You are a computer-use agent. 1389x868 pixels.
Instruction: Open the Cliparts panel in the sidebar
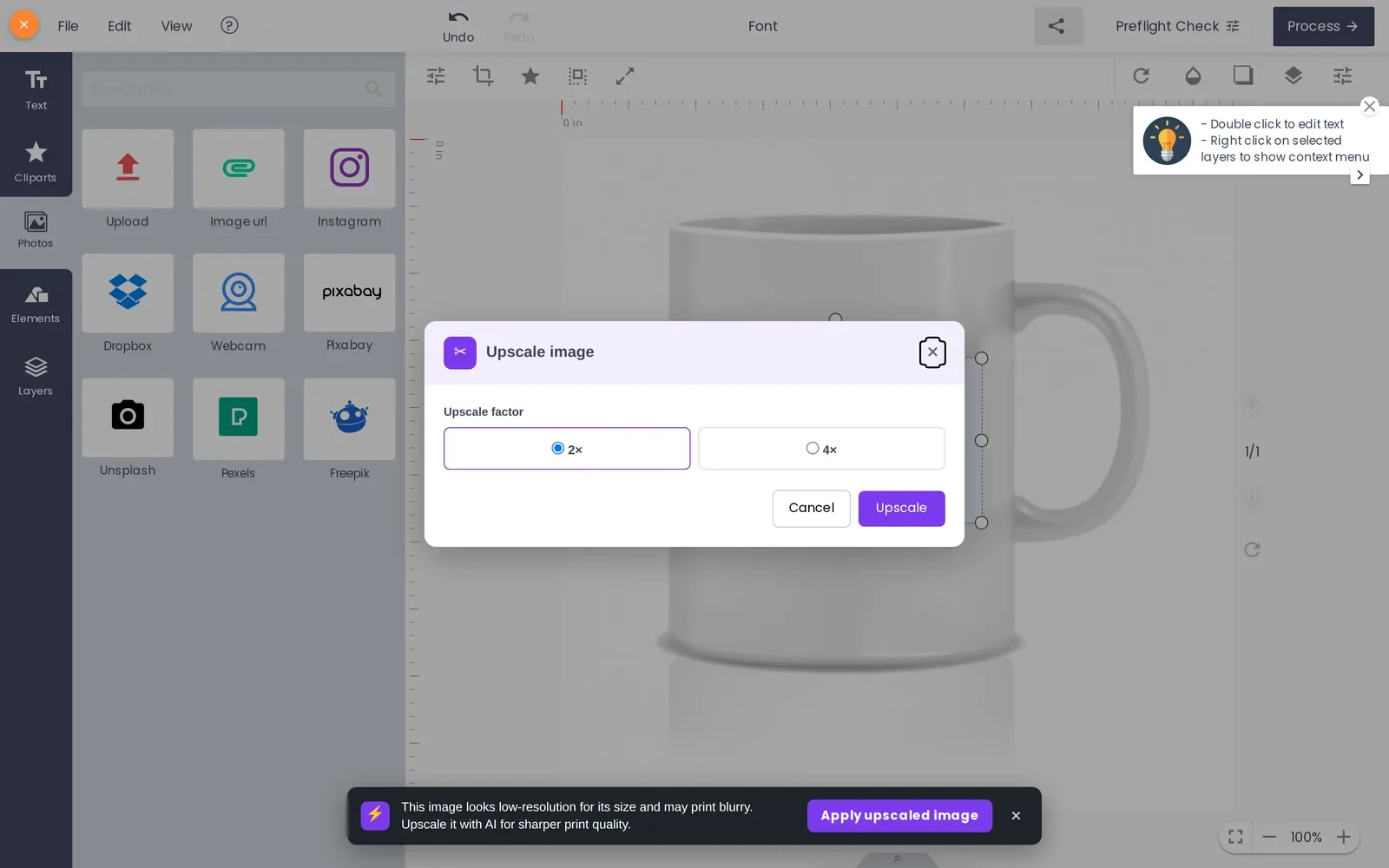36,161
